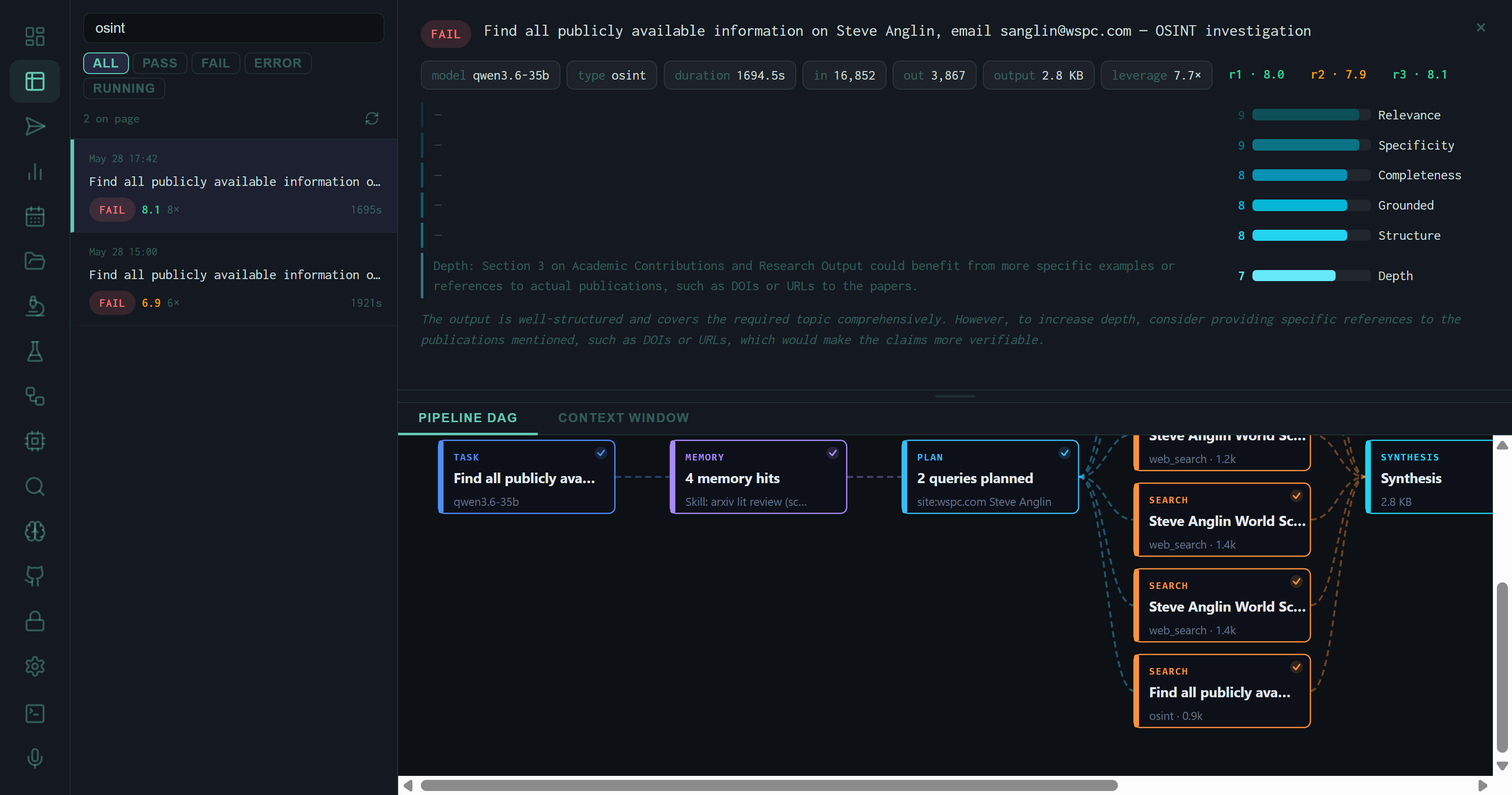Refresh the task list with circular arrows
This screenshot has width=1512, height=795.
pos(371,118)
